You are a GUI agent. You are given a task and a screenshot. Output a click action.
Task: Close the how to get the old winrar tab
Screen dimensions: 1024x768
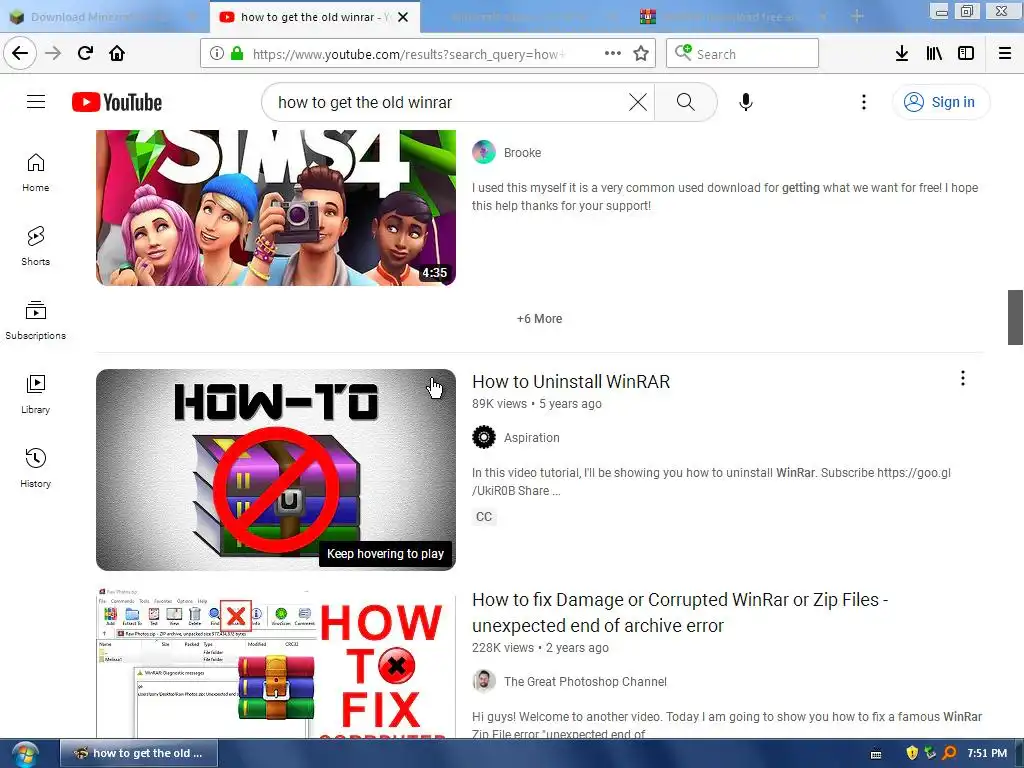coord(403,17)
